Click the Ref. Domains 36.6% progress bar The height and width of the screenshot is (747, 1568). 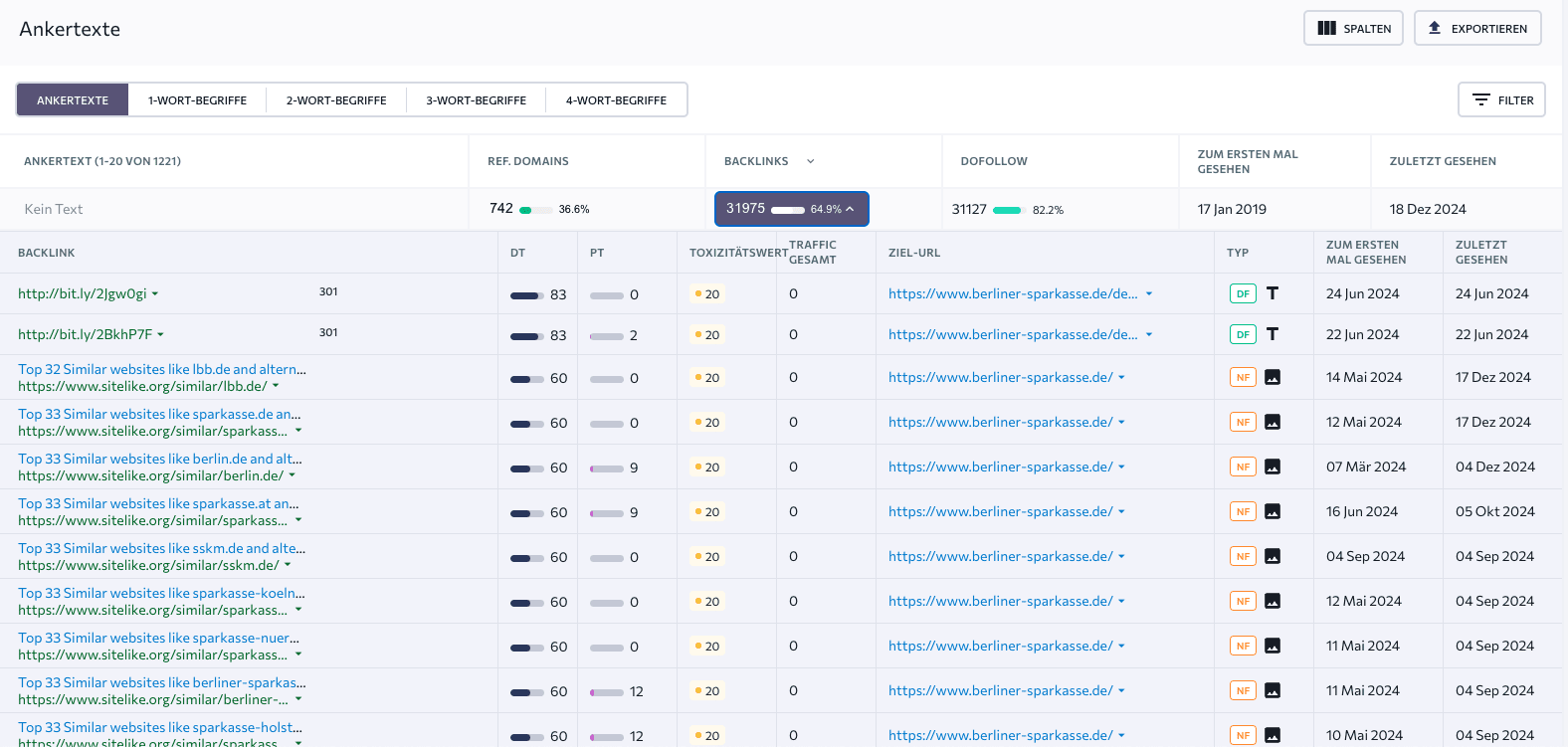(538, 210)
